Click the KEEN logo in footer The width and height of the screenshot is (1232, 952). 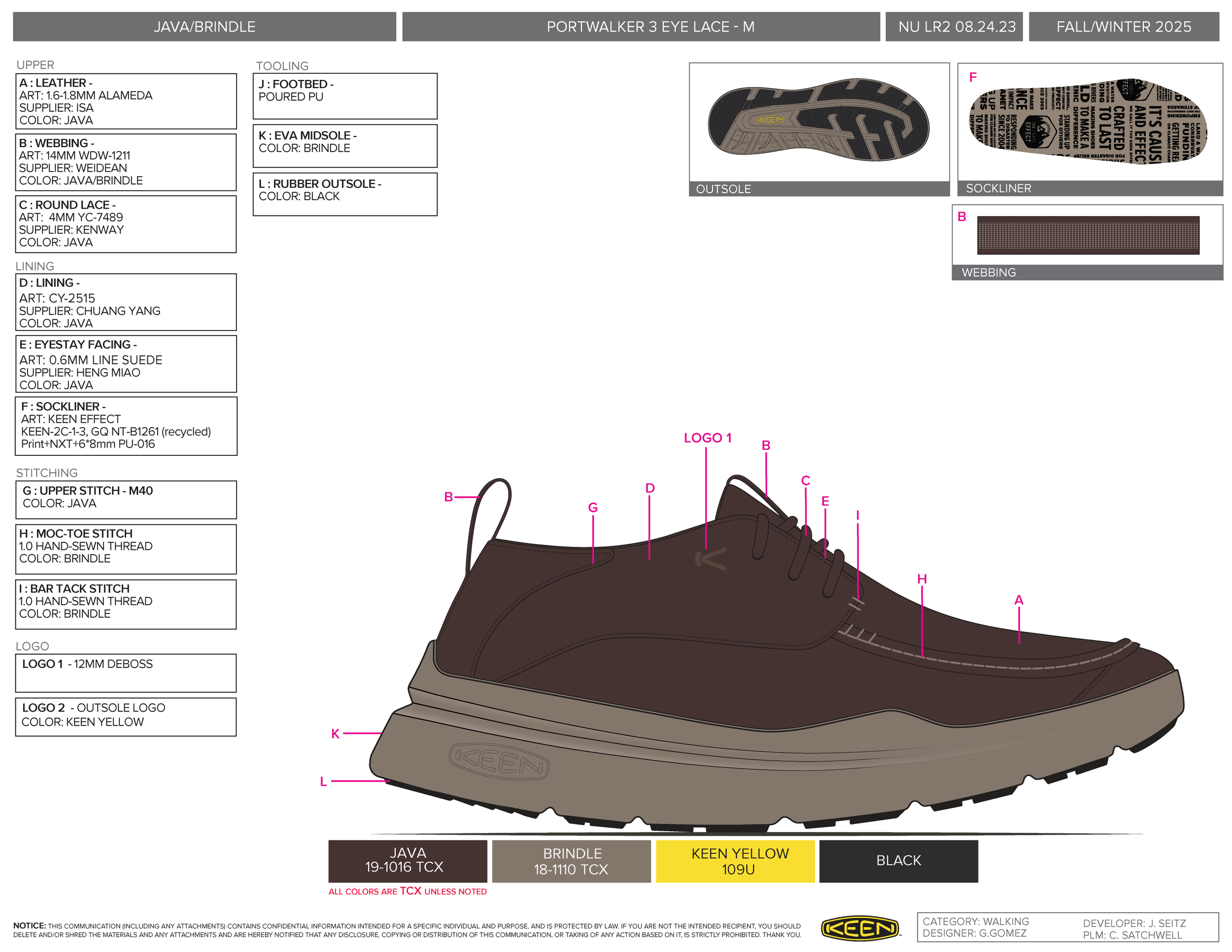click(x=860, y=928)
